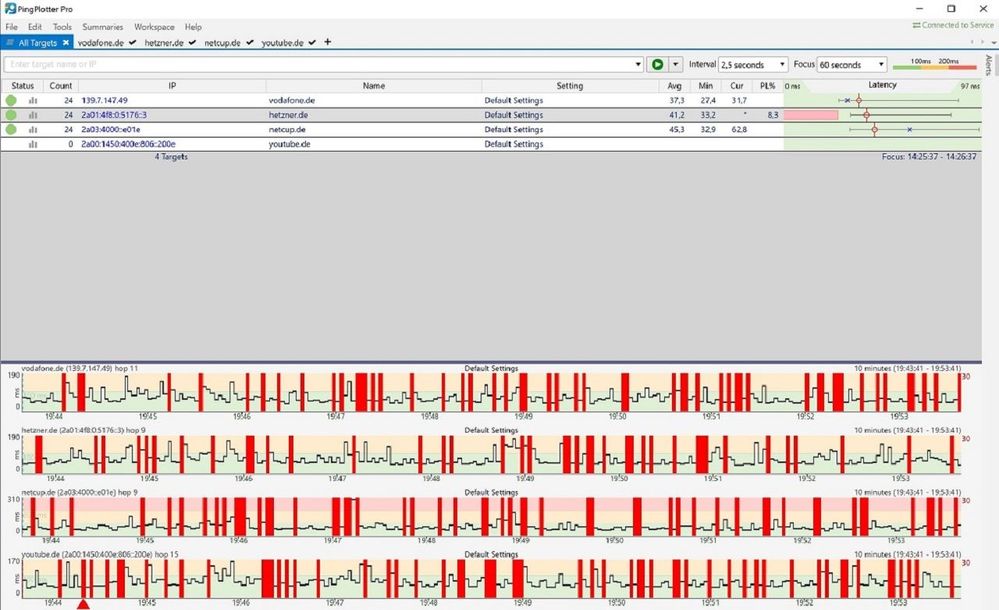
Task: Open the Edit menu
Action: [34, 27]
